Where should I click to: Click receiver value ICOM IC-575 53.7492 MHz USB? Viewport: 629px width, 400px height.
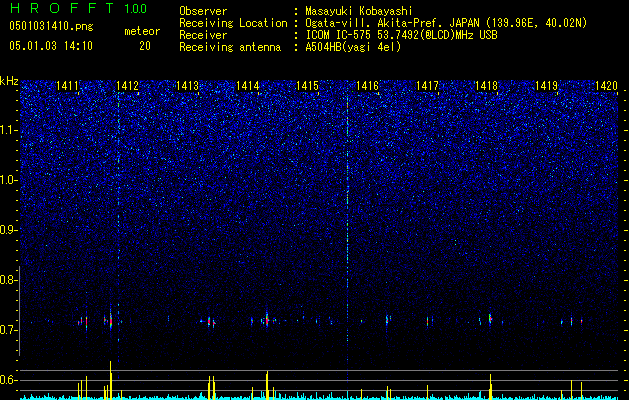pos(401,35)
